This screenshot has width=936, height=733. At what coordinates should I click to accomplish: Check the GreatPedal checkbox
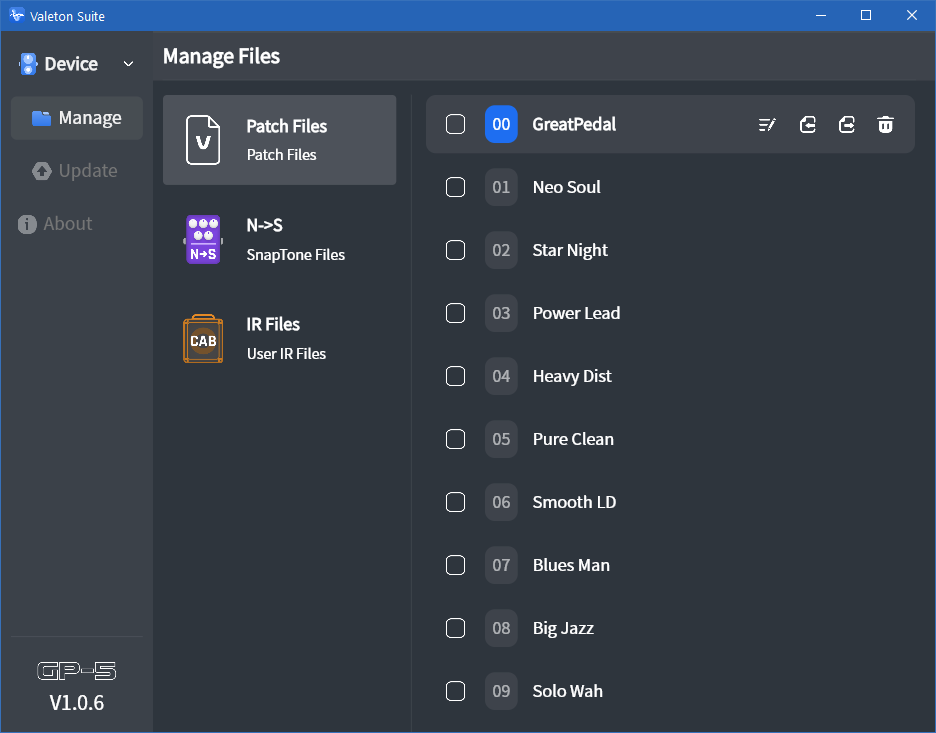point(455,124)
